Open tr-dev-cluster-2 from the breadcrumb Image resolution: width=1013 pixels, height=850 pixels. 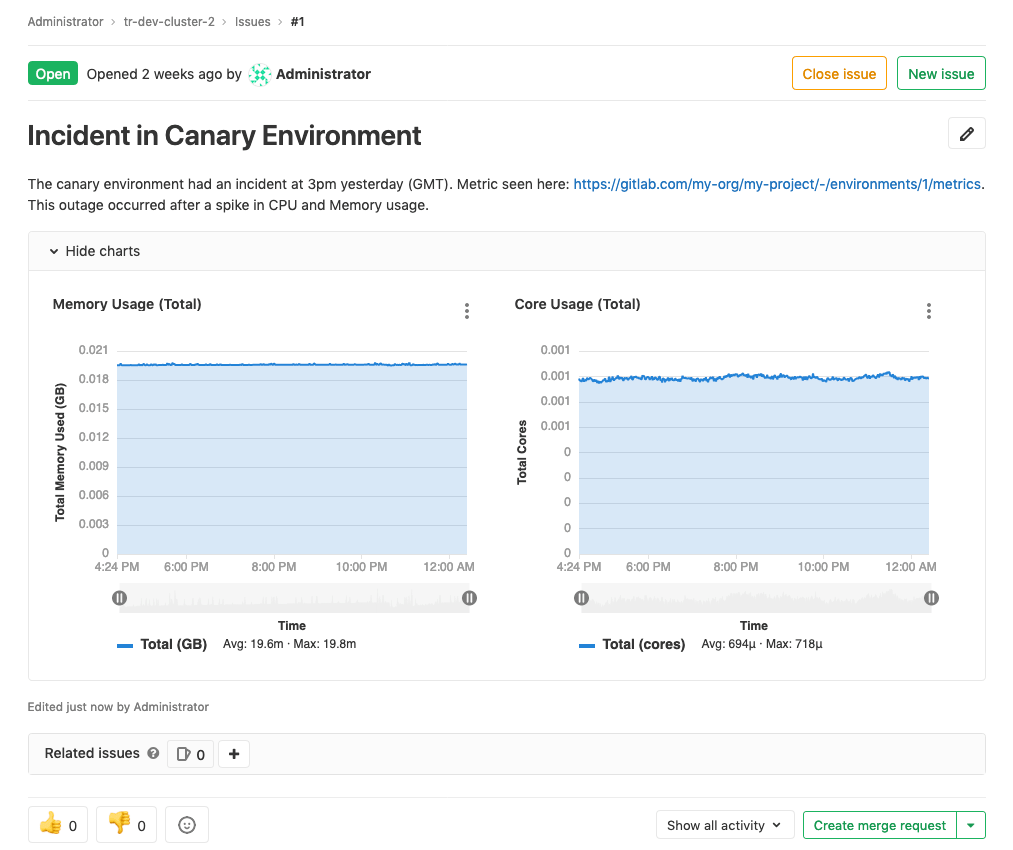[169, 21]
